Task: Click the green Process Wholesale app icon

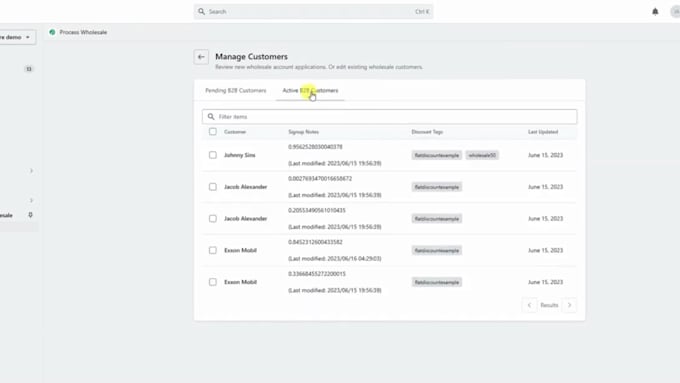Action: point(52,32)
